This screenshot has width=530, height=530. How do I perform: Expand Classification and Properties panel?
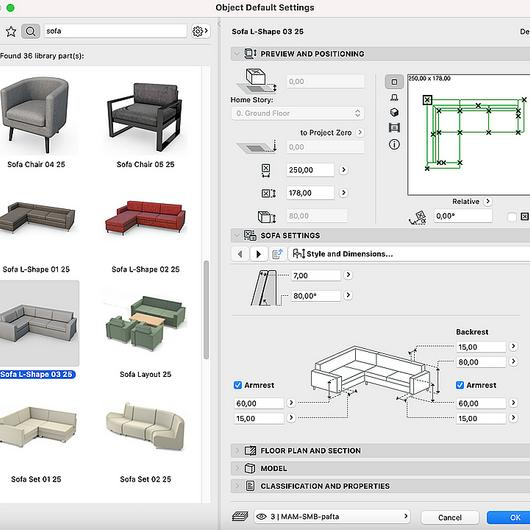(x=237, y=486)
